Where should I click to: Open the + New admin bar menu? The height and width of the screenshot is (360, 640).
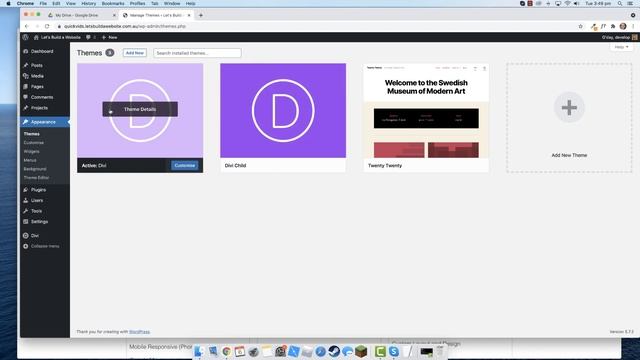[109, 37]
